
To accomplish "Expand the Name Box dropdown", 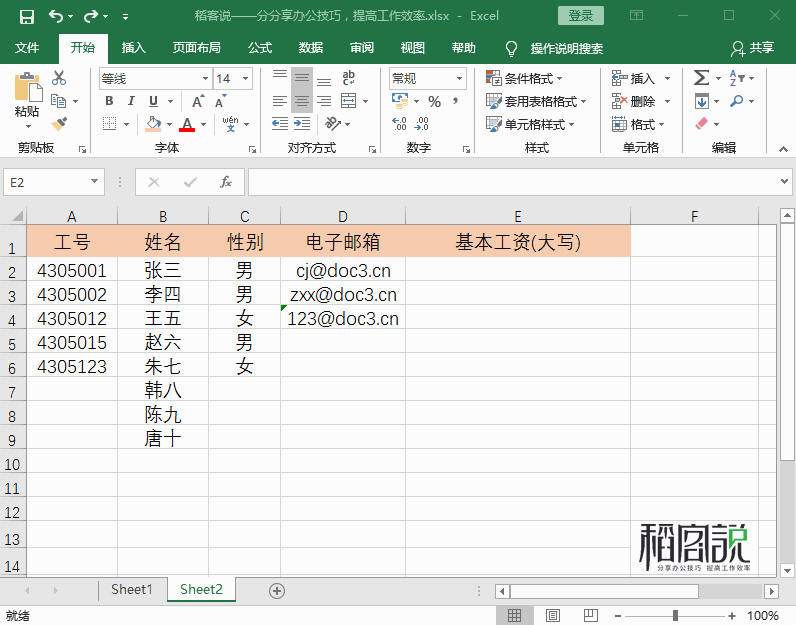I will pyautogui.click(x=94, y=181).
